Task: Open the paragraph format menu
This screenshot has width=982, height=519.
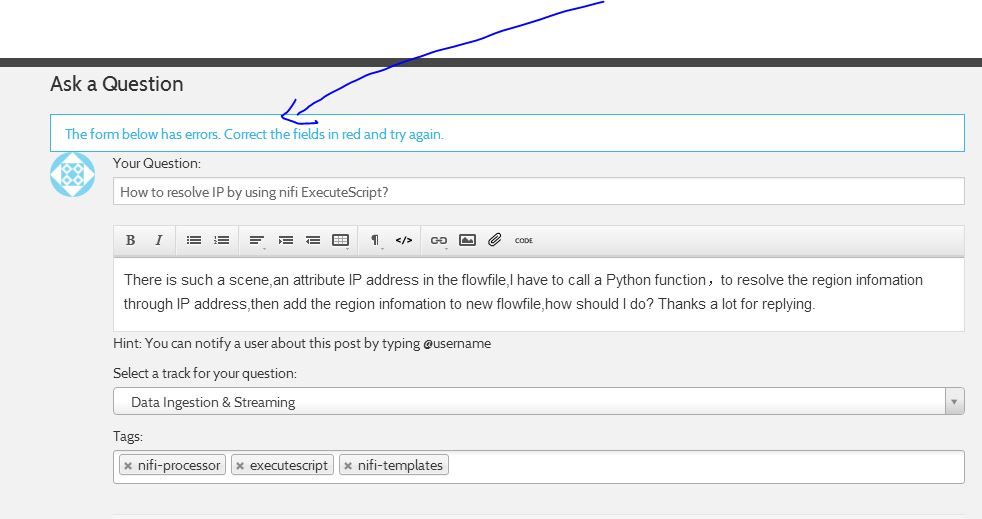Action: pyautogui.click(x=375, y=240)
